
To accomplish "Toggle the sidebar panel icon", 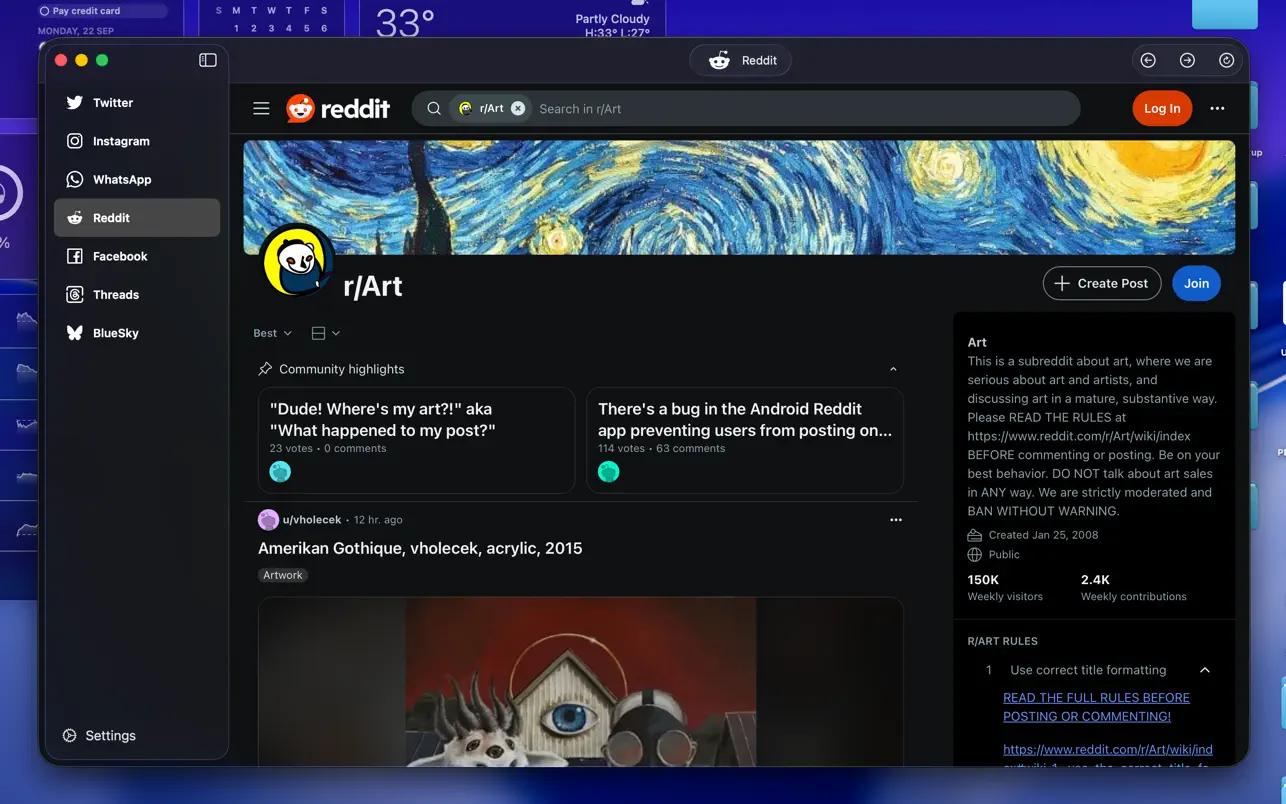I will (208, 60).
